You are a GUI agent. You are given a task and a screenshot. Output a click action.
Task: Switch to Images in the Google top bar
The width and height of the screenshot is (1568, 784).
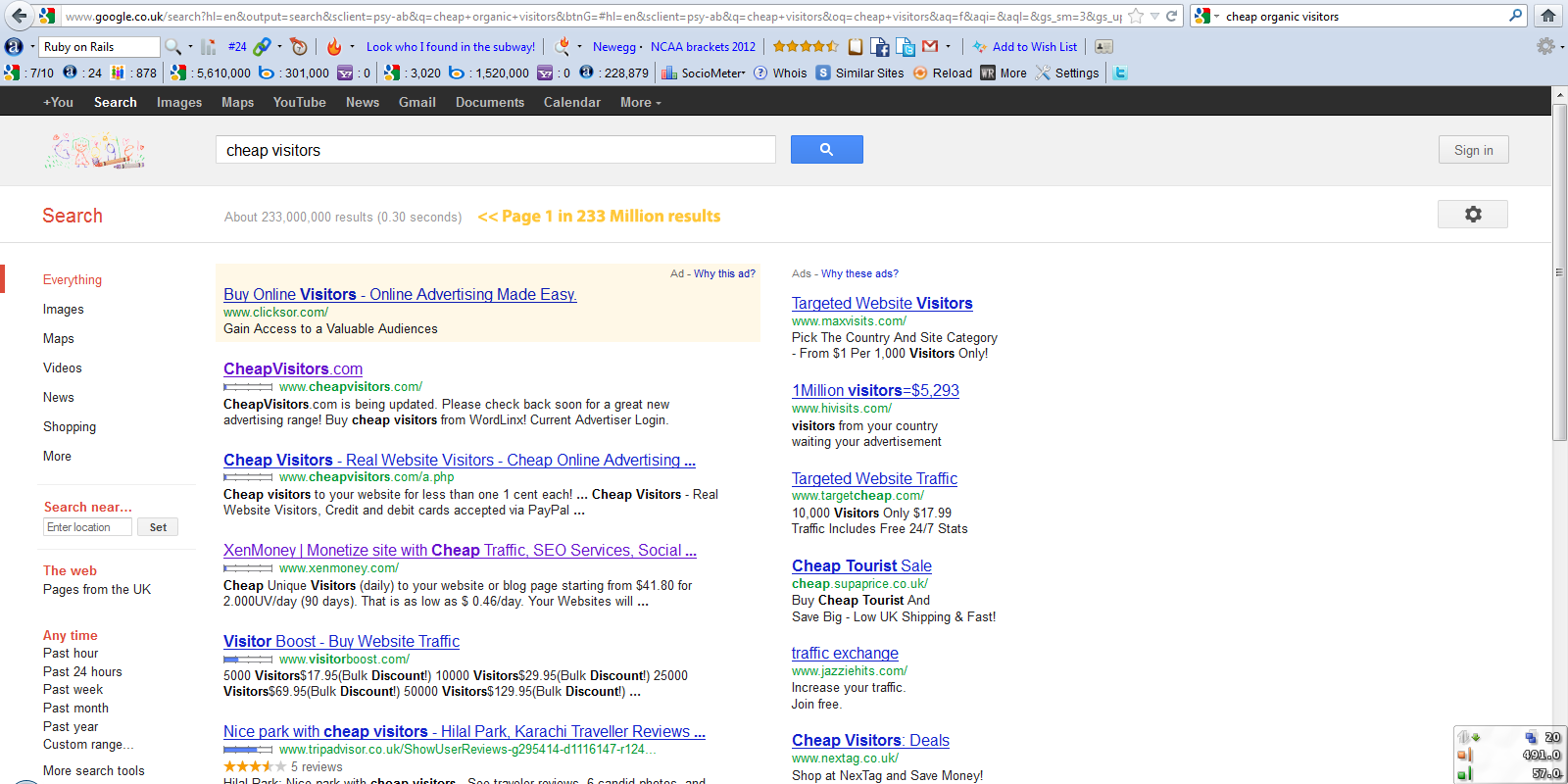click(178, 102)
